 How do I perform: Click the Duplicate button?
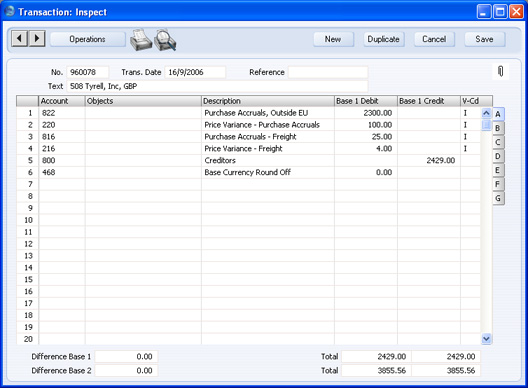pos(384,39)
